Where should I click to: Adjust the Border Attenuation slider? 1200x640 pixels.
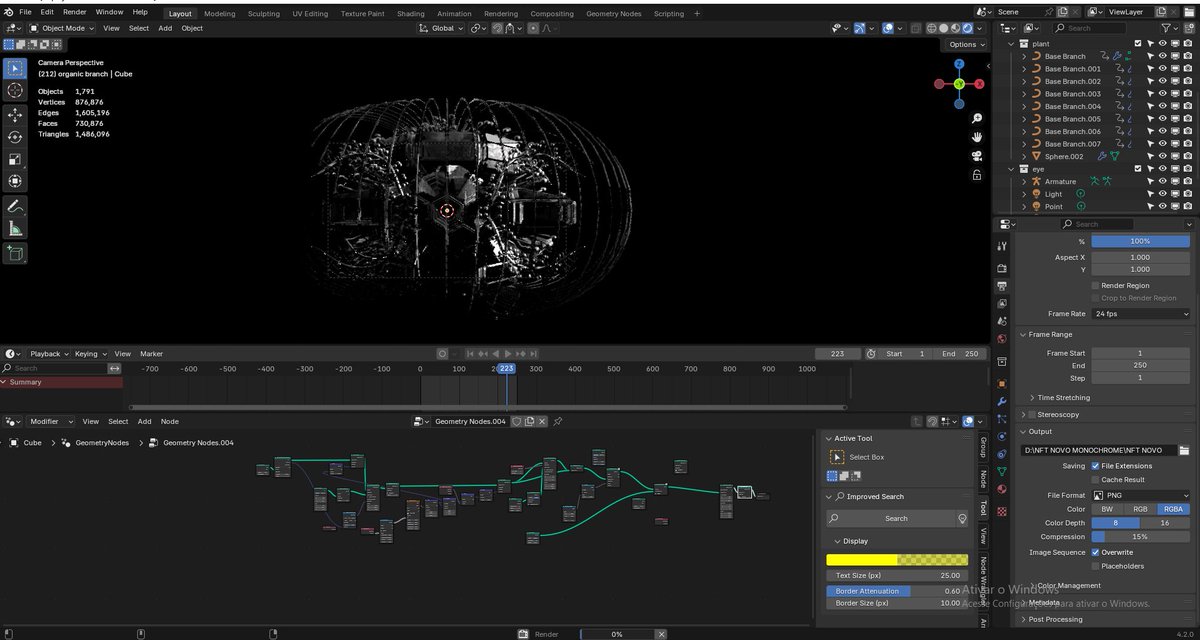point(897,591)
